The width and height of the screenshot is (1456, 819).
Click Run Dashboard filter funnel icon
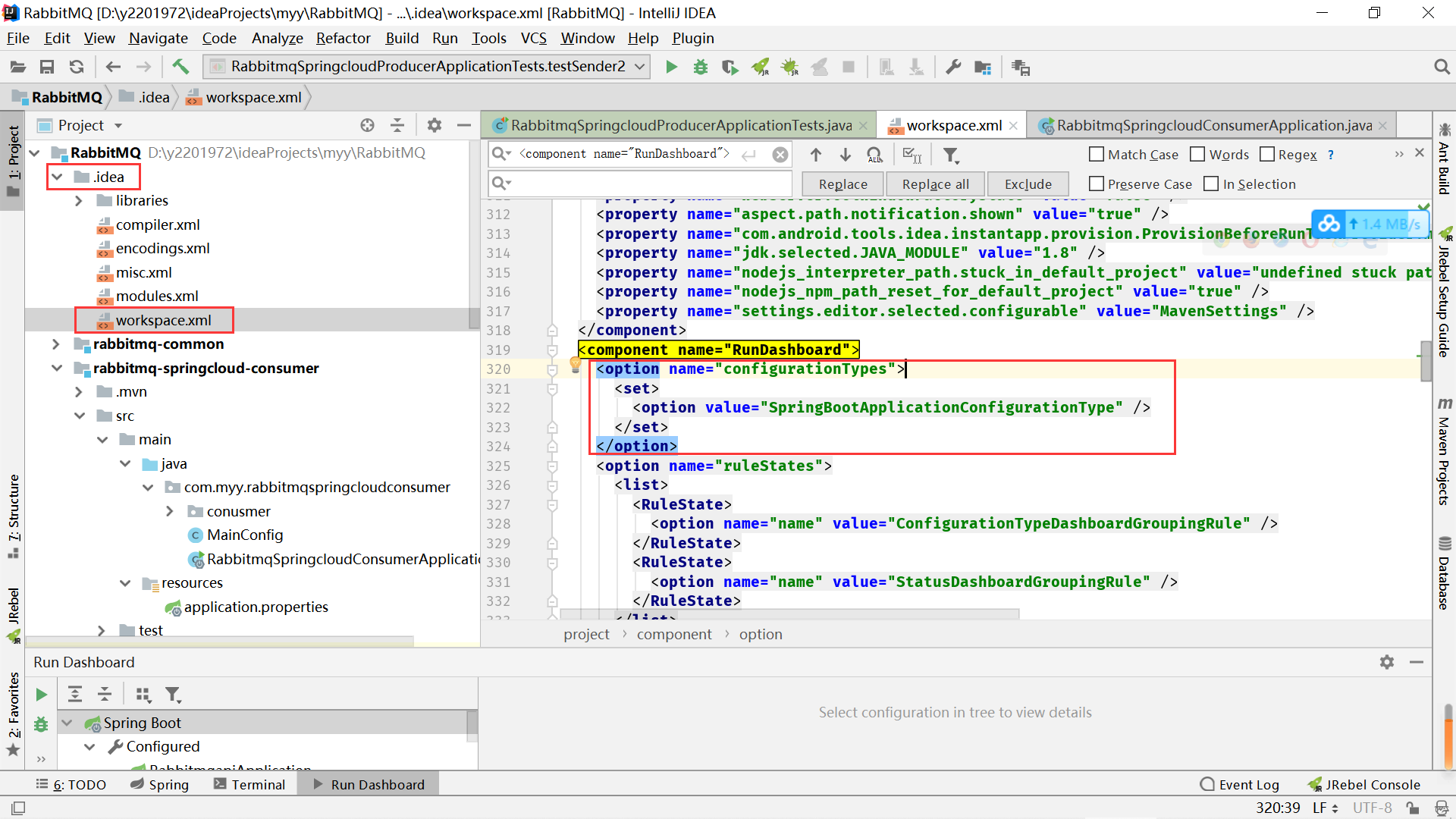[173, 694]
